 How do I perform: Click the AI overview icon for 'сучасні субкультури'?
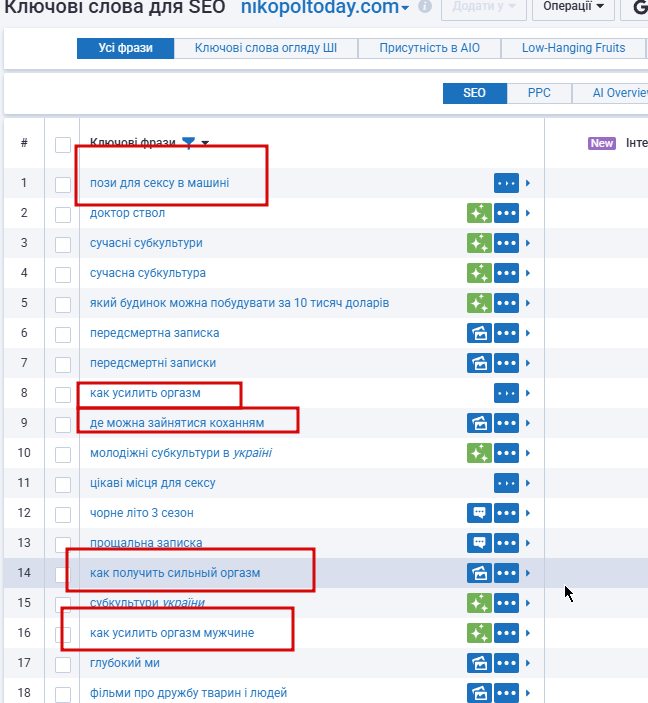click(479, 243)
